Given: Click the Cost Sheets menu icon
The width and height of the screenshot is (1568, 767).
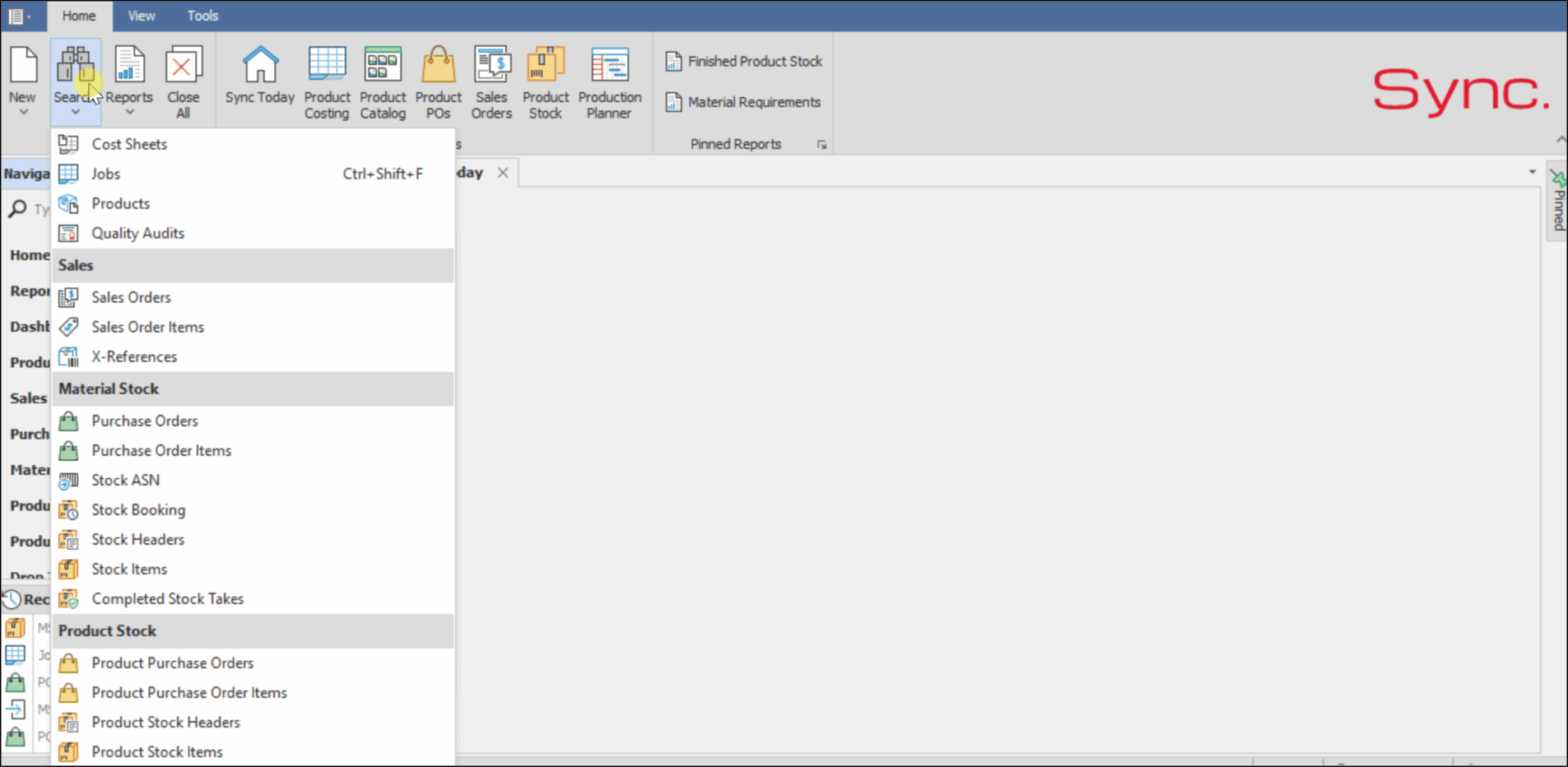Looking at the screenshot, I should (69, 144).
